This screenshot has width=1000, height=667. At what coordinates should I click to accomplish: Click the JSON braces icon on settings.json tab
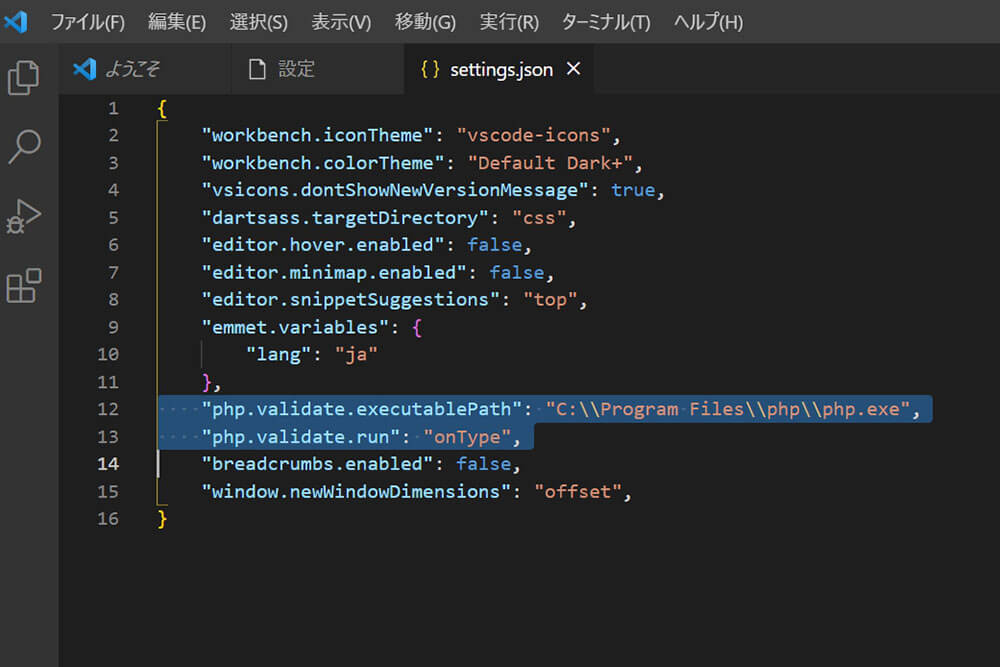(x=430, y=69)
